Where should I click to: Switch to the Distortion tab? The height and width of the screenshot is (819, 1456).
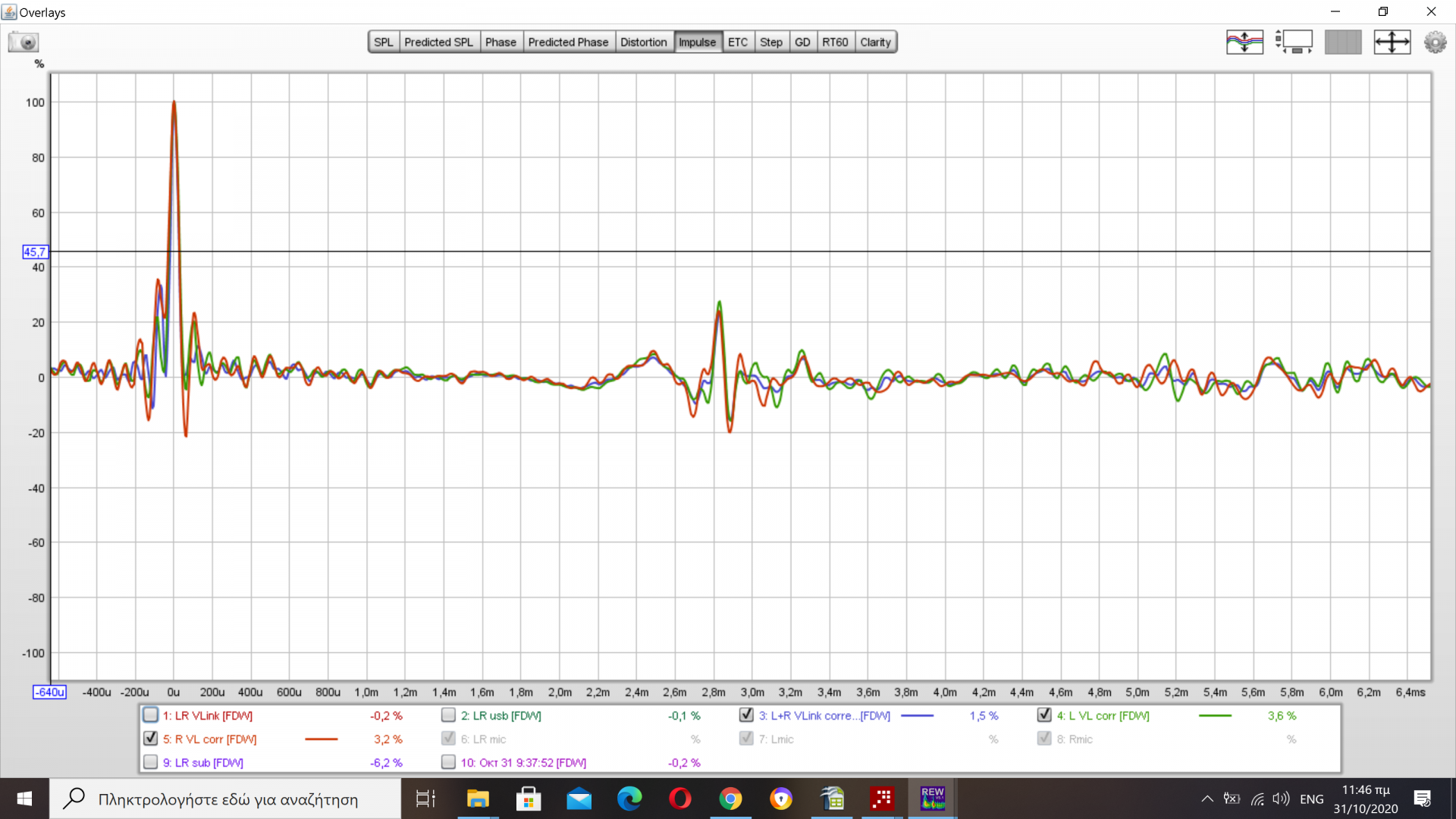point(643,42)
